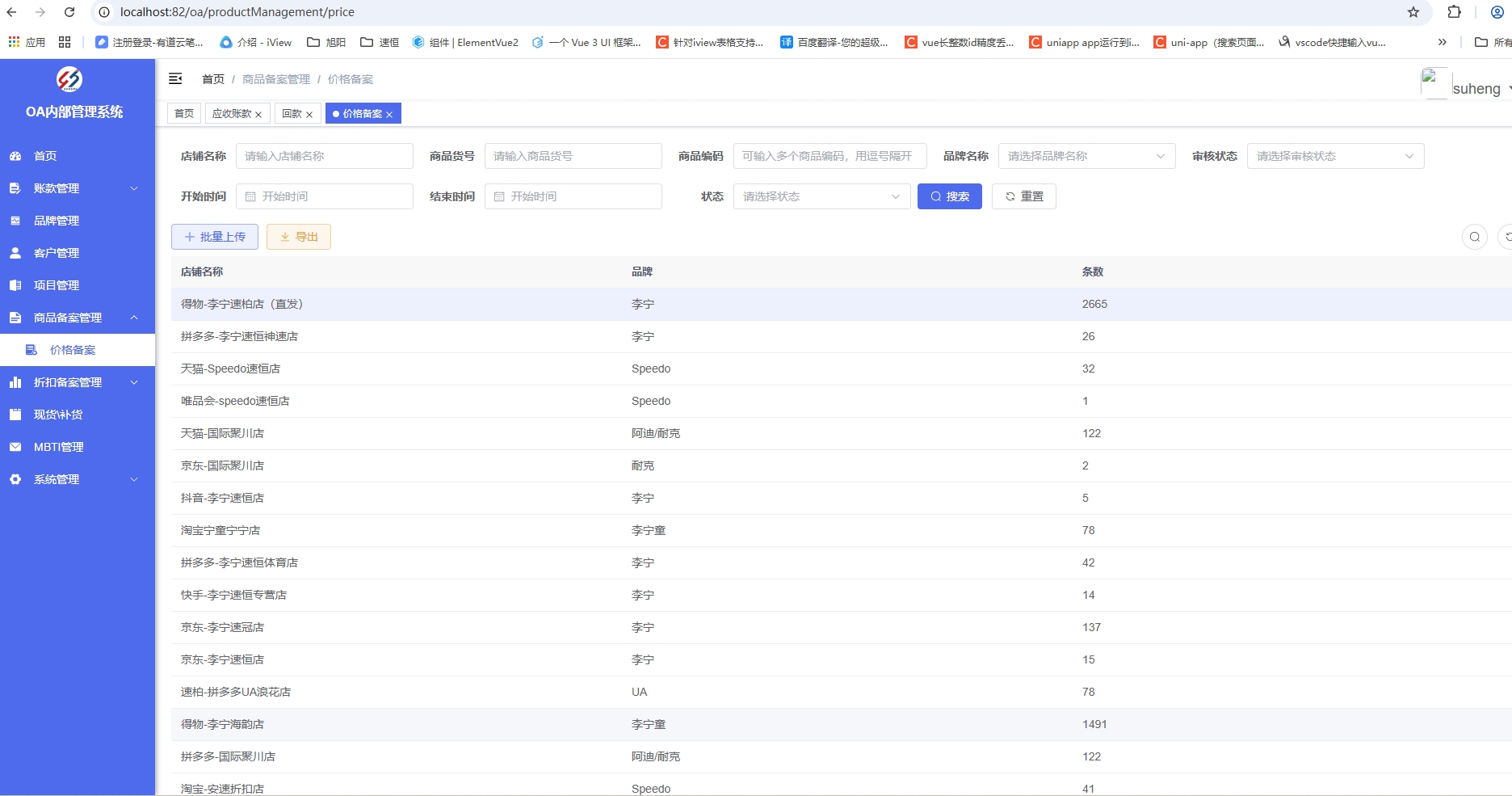Viewport: 1512px width, 796px height.
Task: Click the 店铺名称 input field
Action: (x=324, y=156)
